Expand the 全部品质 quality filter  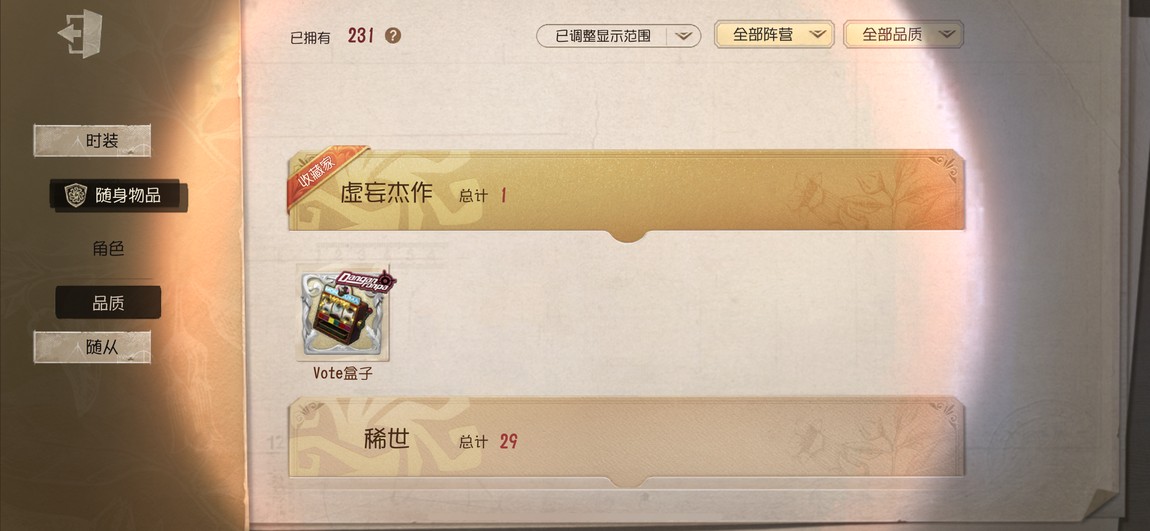tap(903, 34)
